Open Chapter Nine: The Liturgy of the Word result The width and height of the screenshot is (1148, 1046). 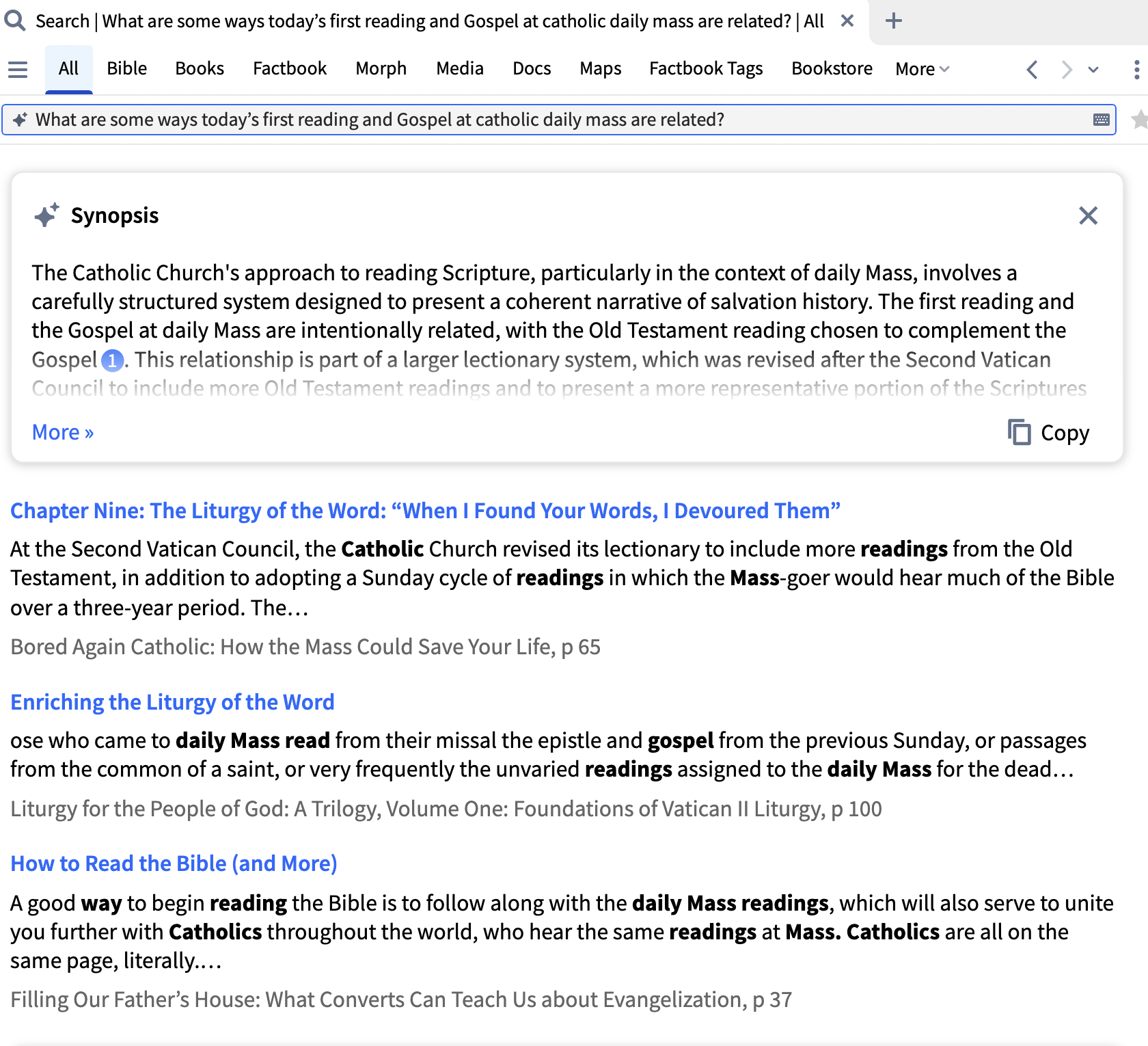click(425, 511)
